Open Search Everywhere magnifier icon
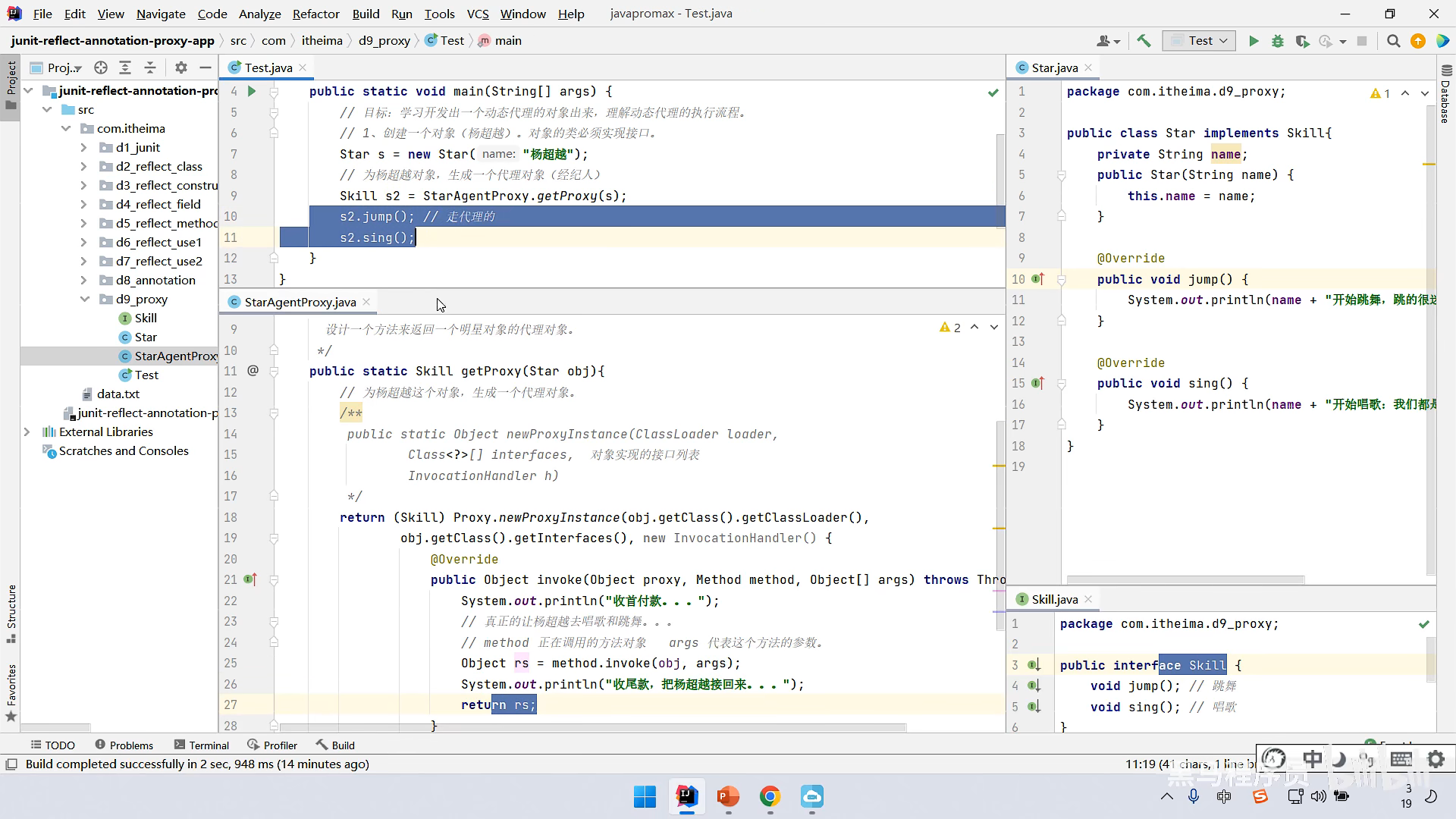Screen dimensions: 1456x819 1393,41
